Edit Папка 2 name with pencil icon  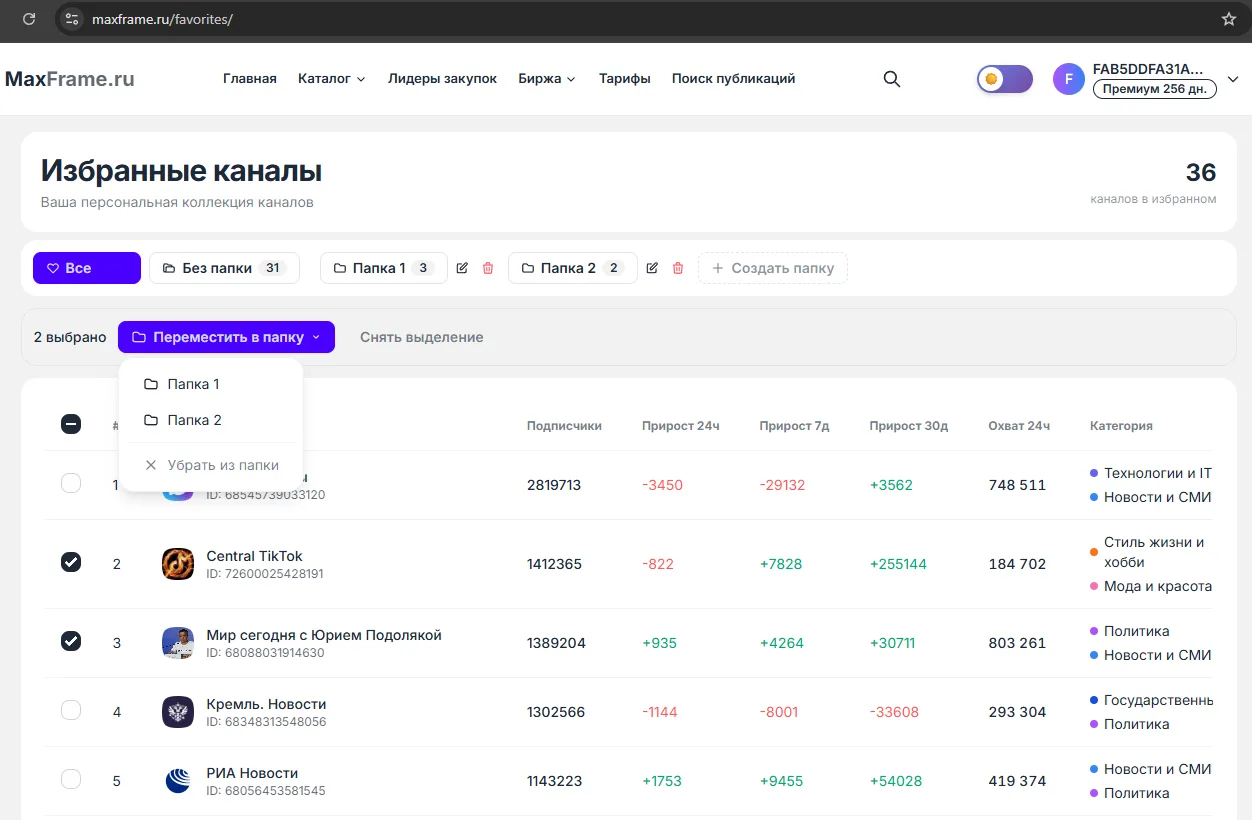[x=652, y=268]
